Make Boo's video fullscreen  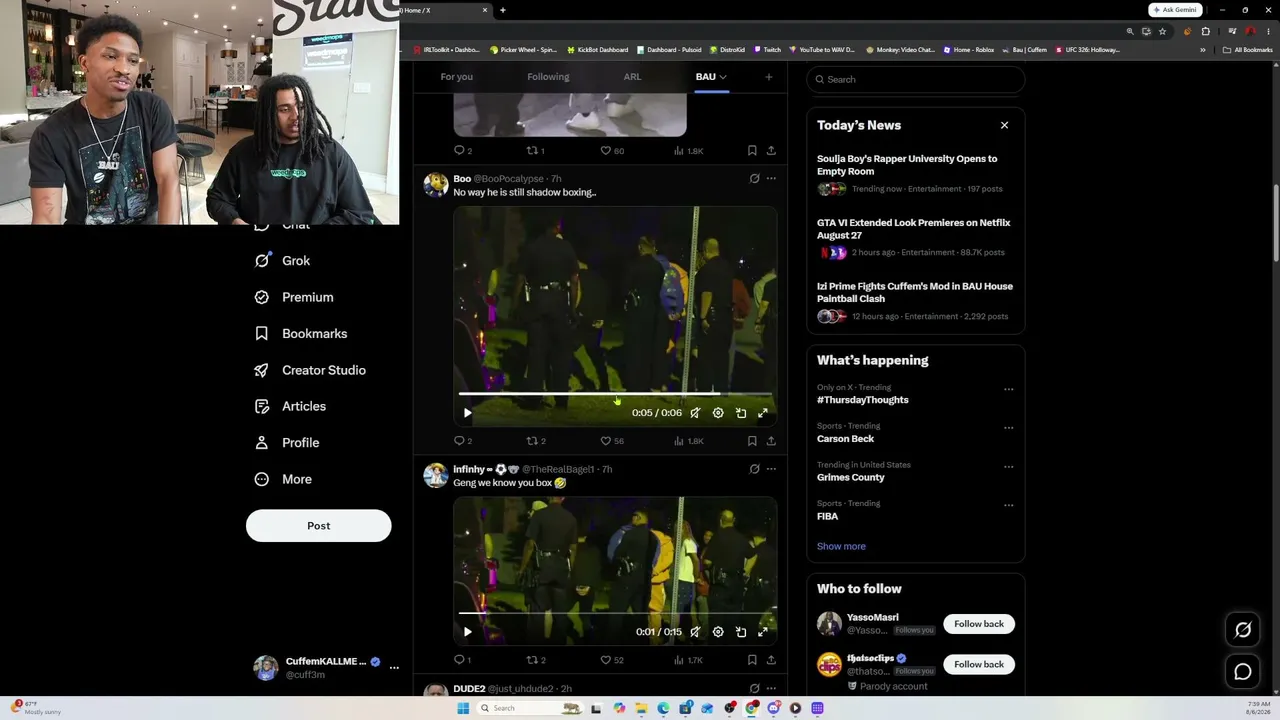763,413
